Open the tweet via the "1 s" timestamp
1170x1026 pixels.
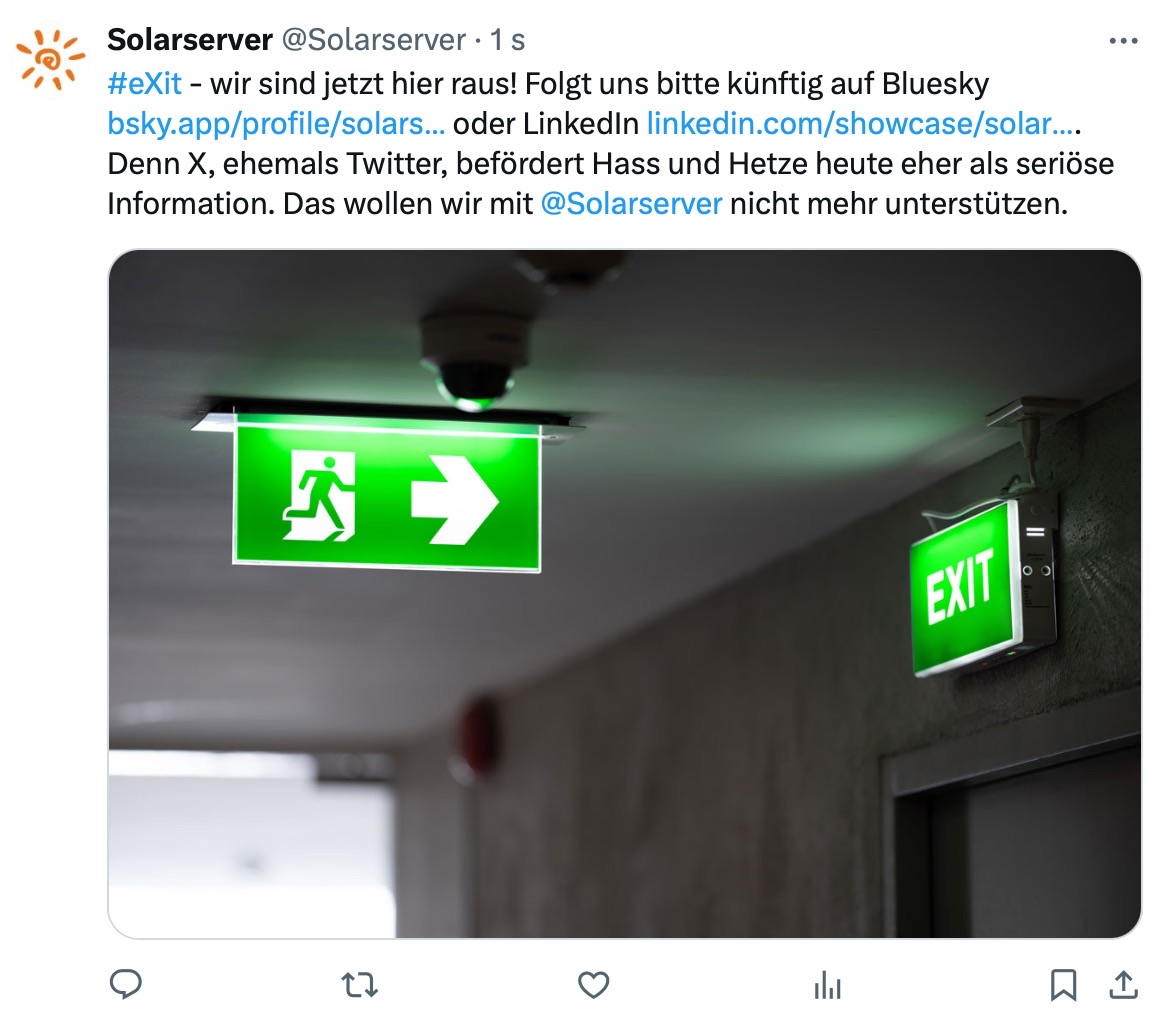507,40
